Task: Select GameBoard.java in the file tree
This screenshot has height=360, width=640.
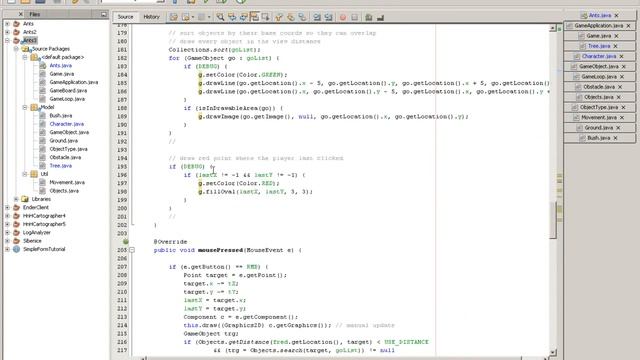Action: (68, 91)
